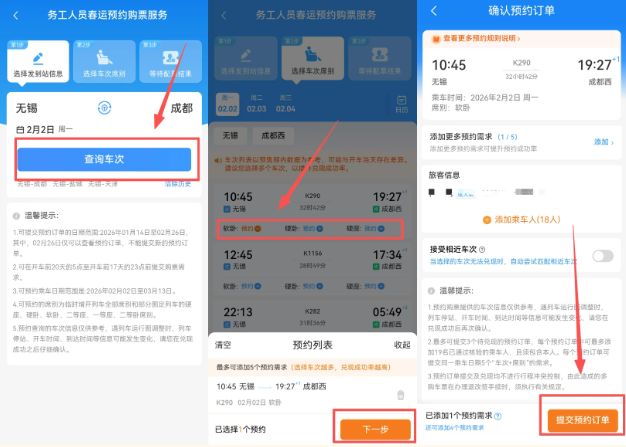Tap the 2月2日 departure date field
The width and height of the screenshot is (626, 447).
coord(44,129)
